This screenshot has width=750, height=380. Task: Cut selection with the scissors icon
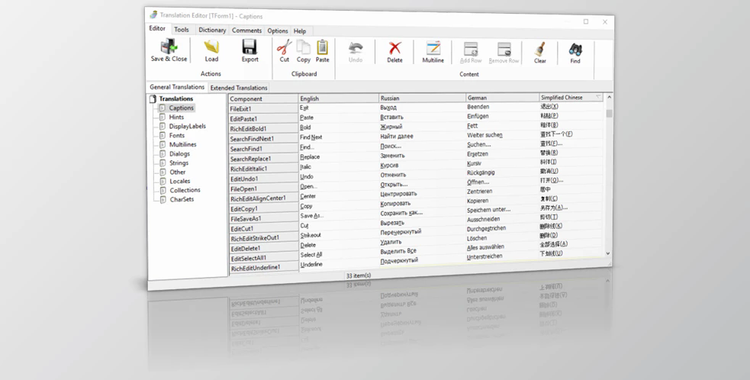click(x=284, y=48)
